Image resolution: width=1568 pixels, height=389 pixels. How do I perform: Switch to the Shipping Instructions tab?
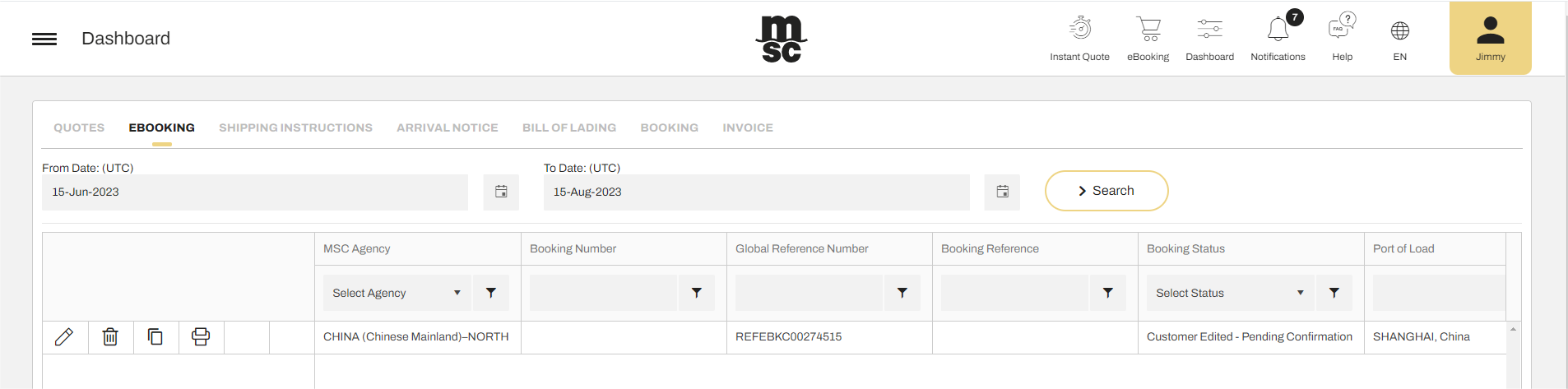point(295,127)
